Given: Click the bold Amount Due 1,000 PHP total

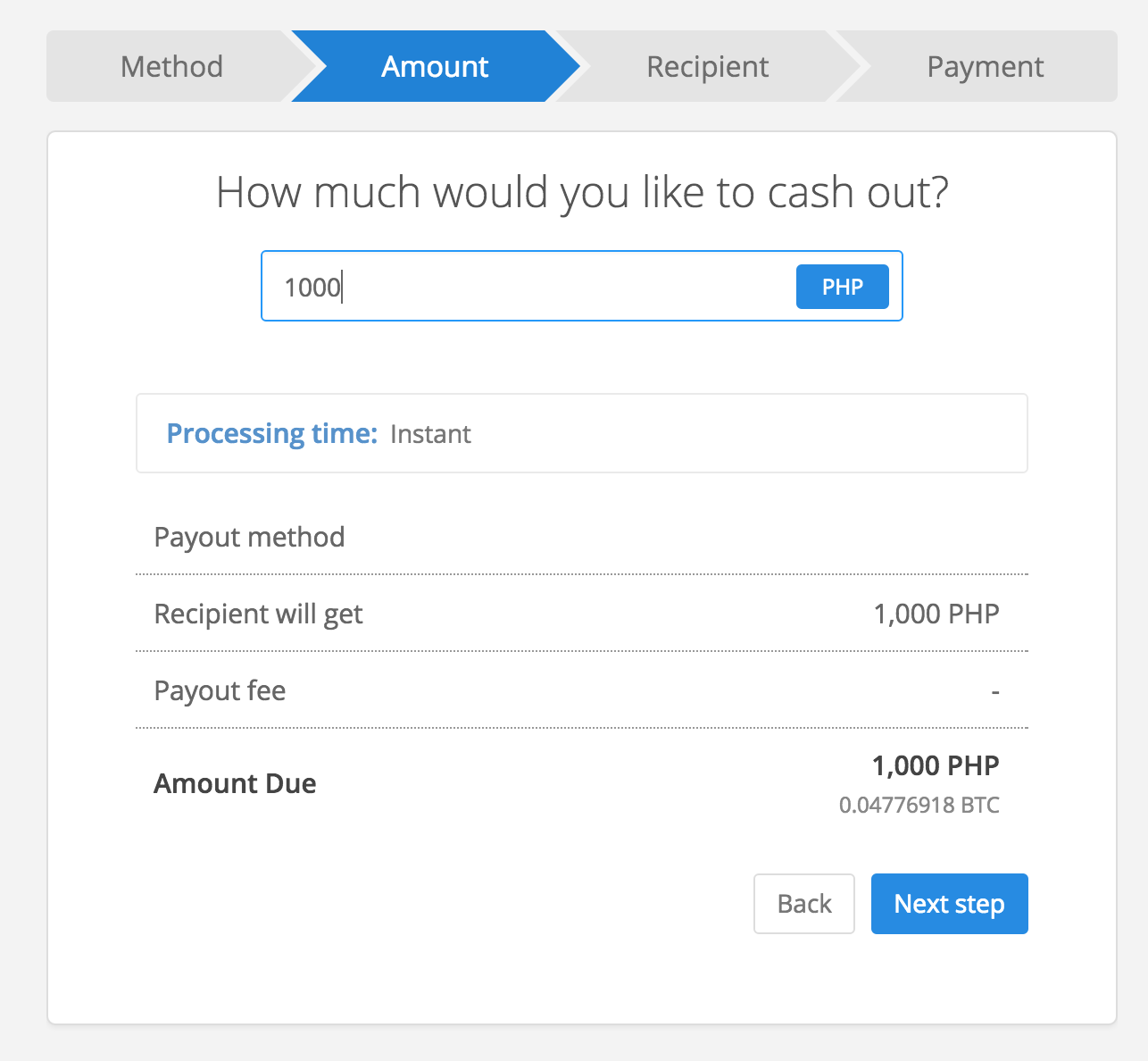Looking at the screenshot, I should point(935,765).
